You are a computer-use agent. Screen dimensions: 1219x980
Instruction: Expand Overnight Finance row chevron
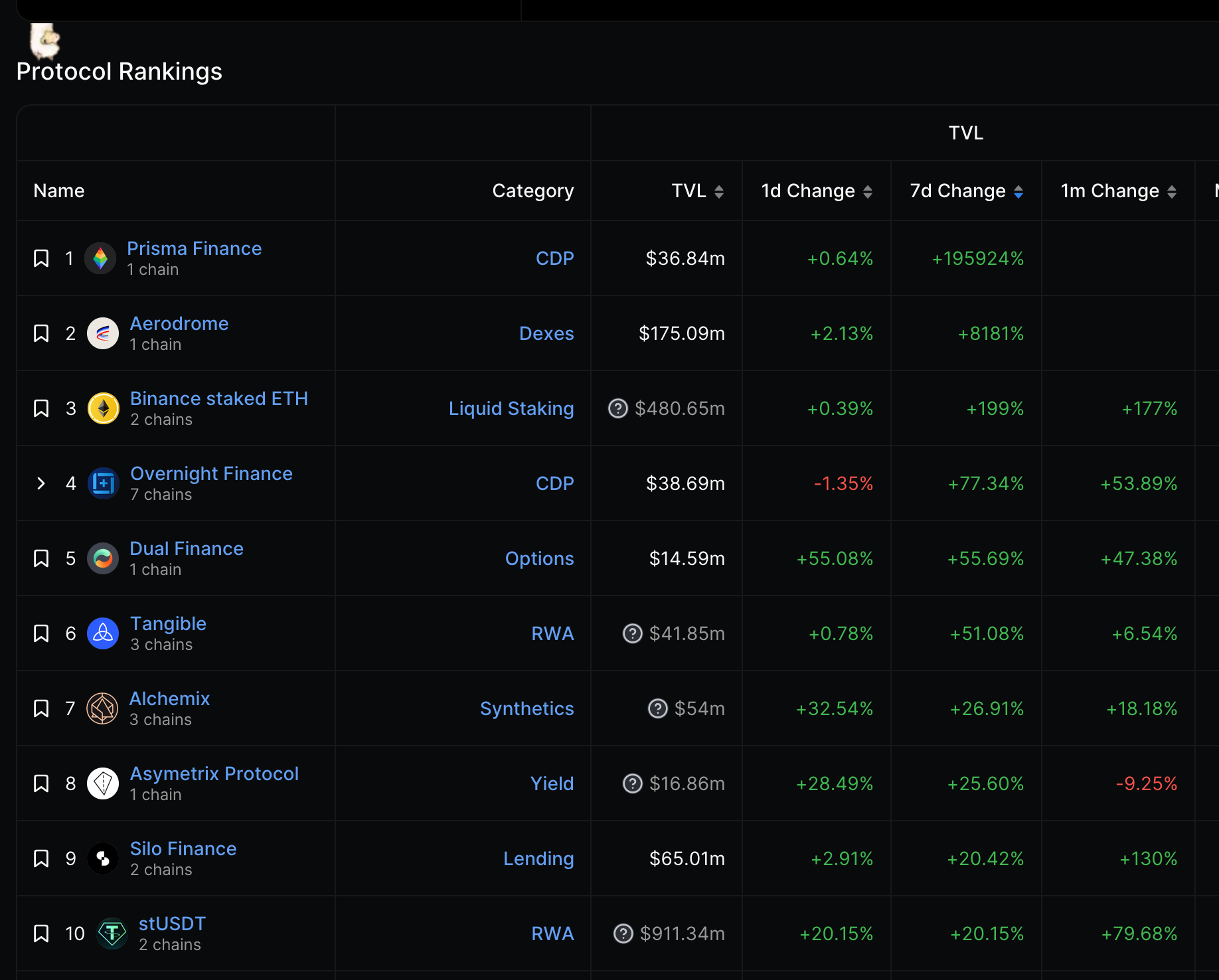tap(41, 483)
